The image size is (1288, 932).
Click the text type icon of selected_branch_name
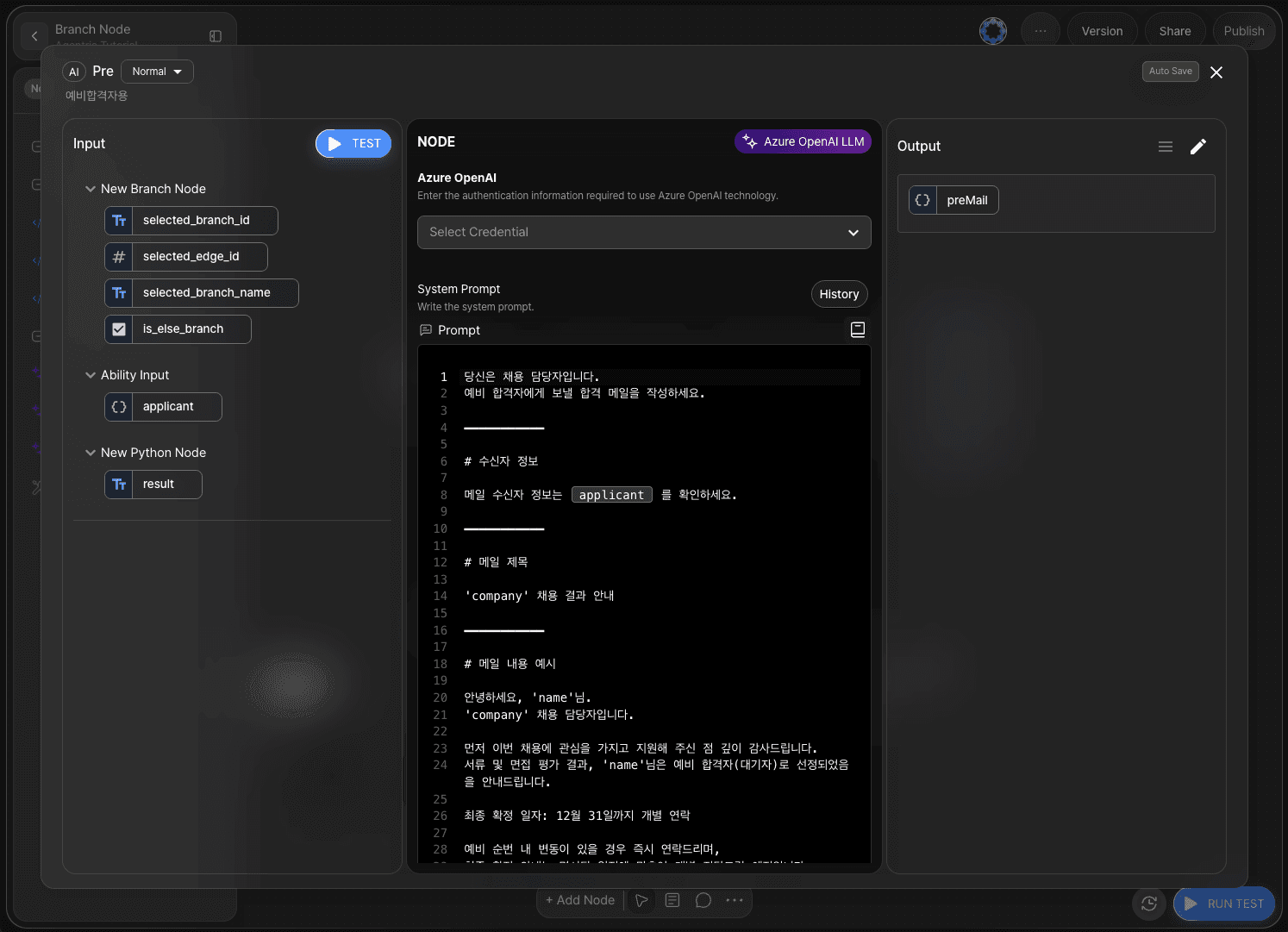[119, 293]
